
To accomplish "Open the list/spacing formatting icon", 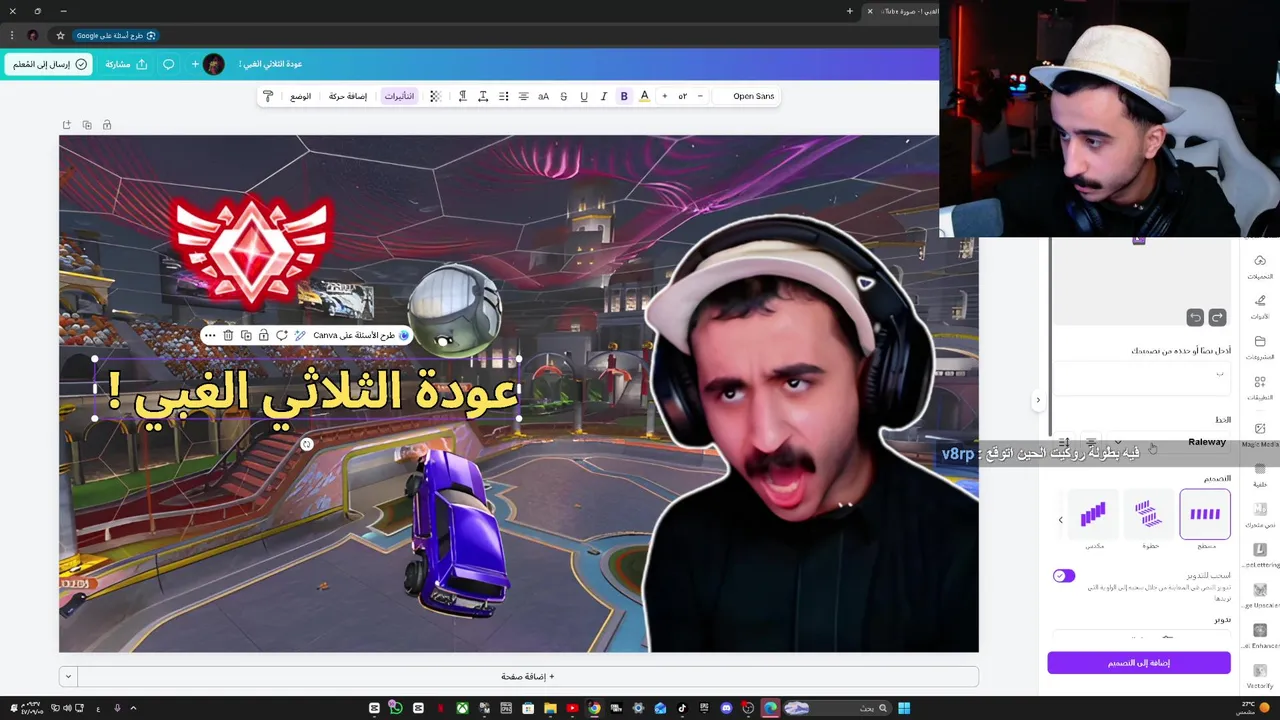I will [503, 96].
